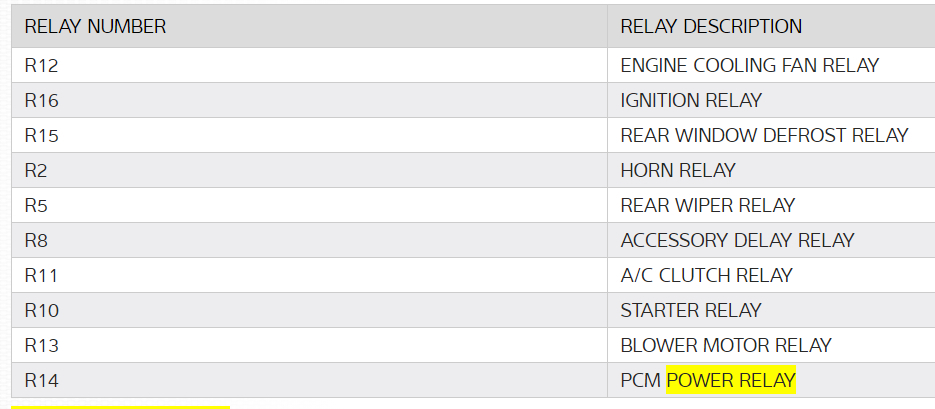Select the R10 relay number cell
The width and height of the screenshot is (935, 409).
(41, 310)
